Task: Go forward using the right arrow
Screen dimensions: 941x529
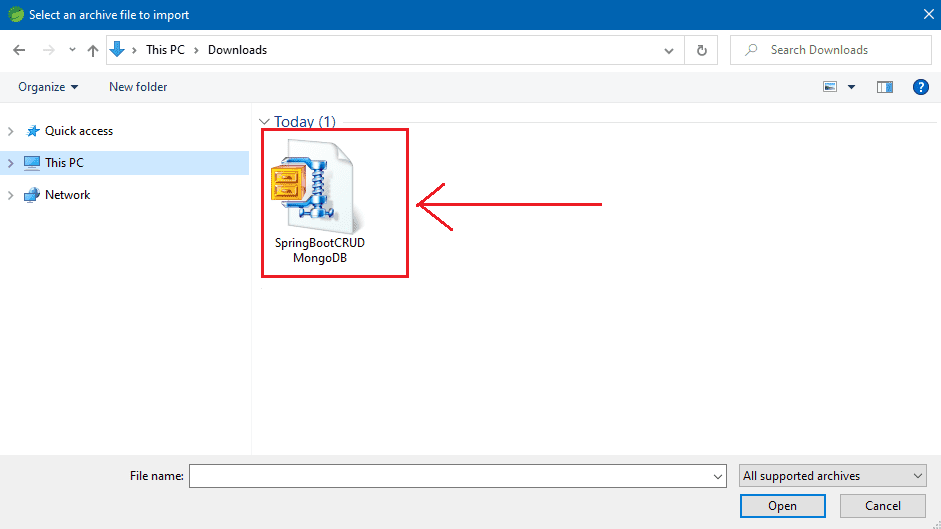Action: click(x=49, y=50)
